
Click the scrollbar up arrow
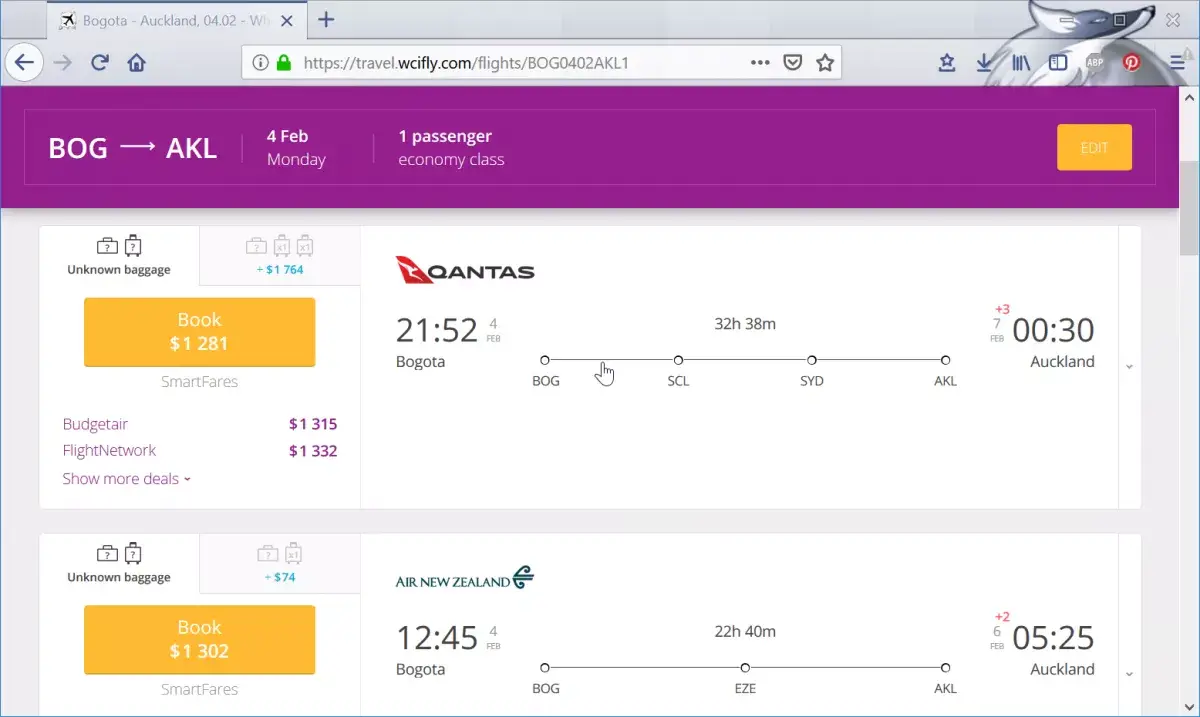tap(1189, 96)
